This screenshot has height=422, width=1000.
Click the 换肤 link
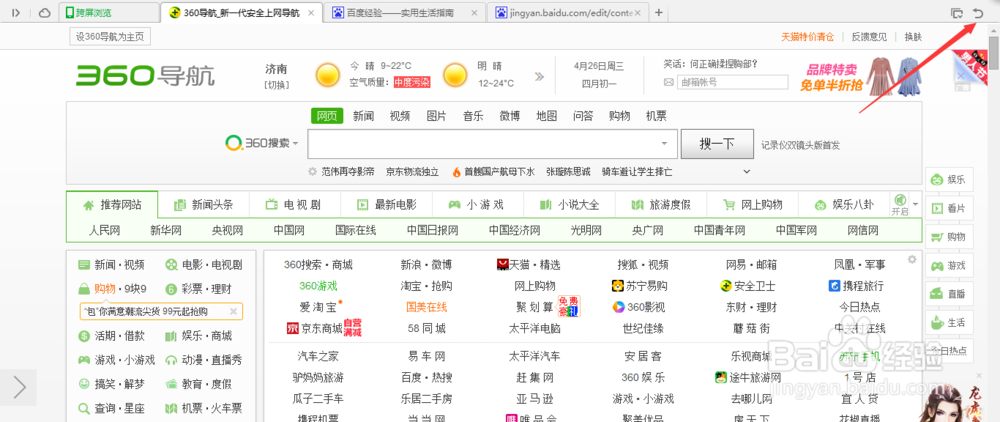pos(913,37)
